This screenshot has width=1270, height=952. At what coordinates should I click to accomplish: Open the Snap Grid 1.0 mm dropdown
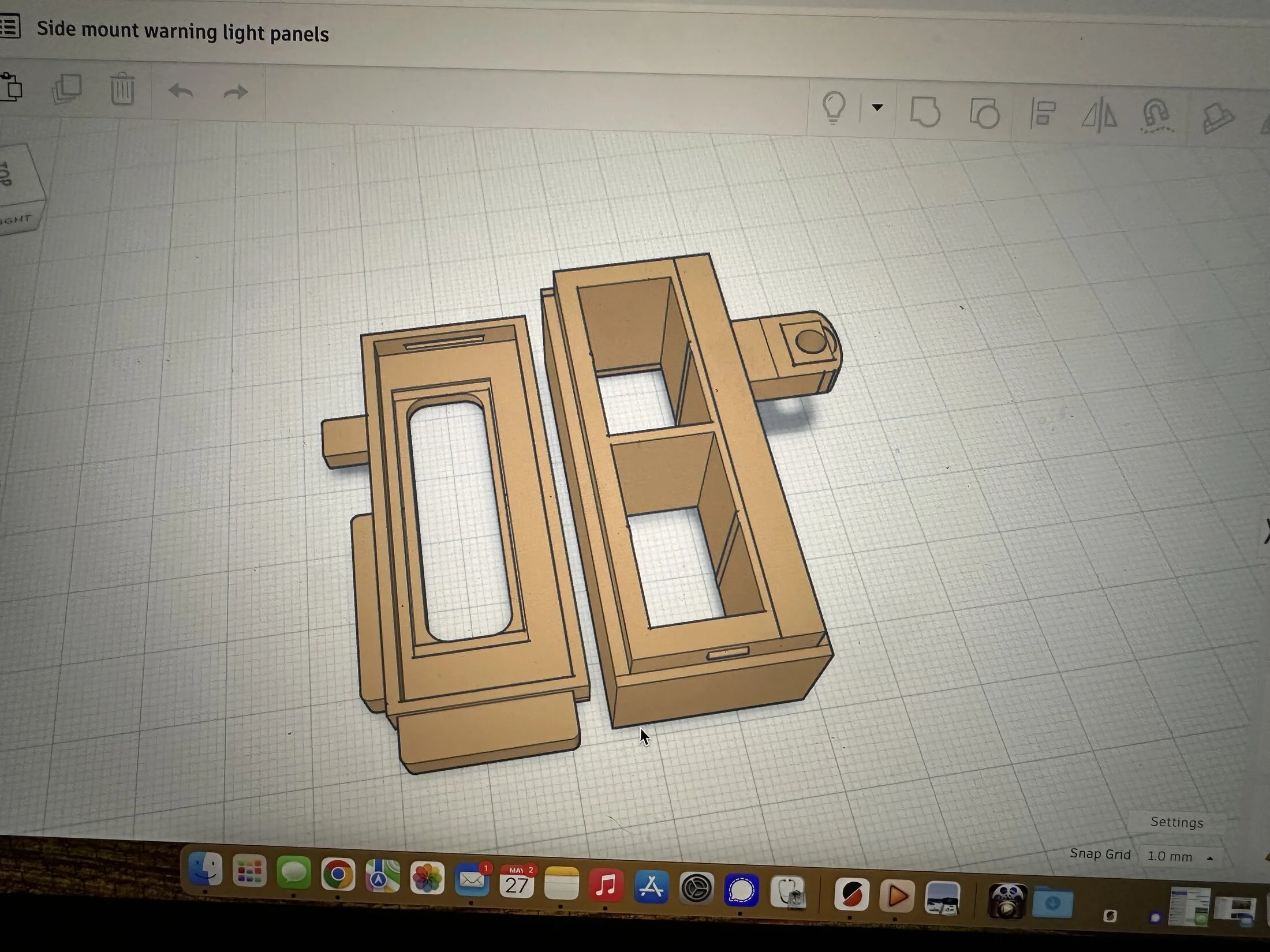pos(1179,857)
